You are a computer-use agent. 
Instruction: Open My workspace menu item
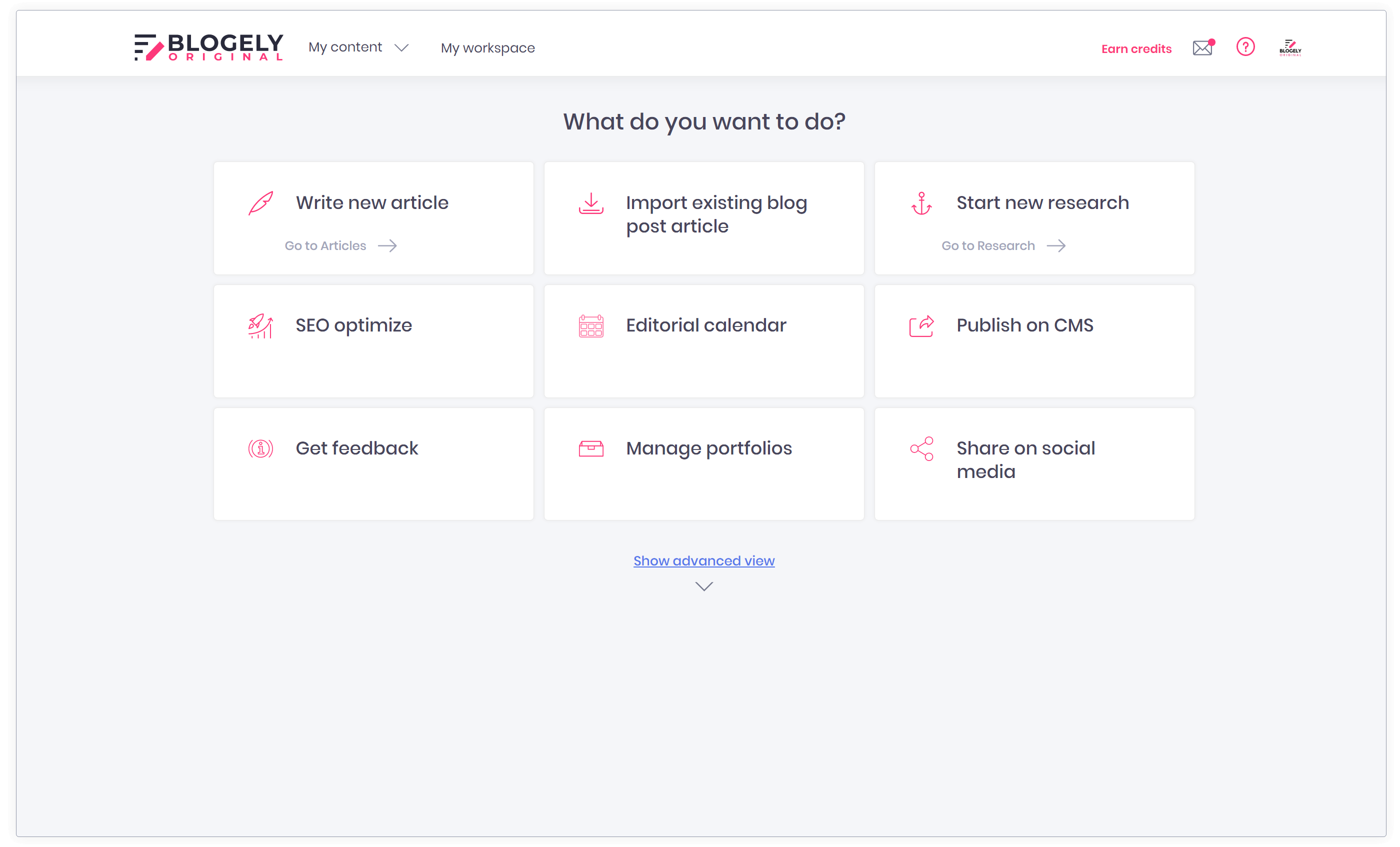tap(487, 47)
